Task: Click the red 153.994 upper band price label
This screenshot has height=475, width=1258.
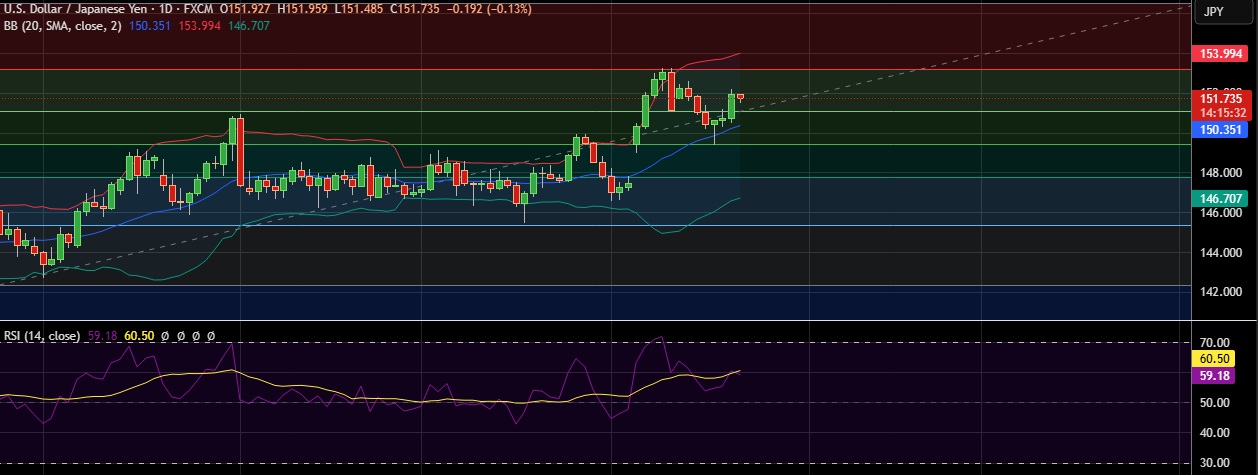Action: (1218, 53)
